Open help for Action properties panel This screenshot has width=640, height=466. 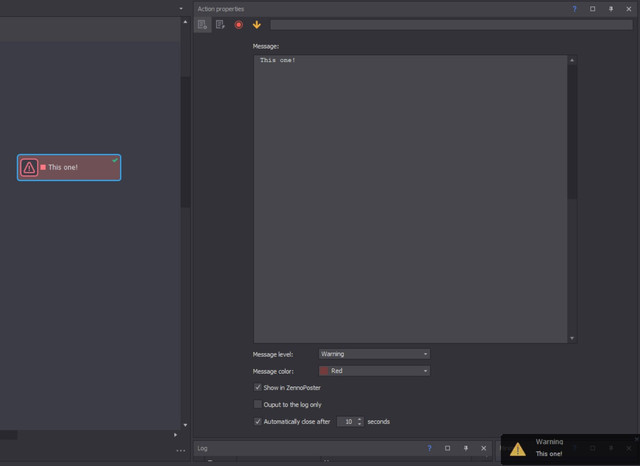pyautogui.click(x=574, y=9)
